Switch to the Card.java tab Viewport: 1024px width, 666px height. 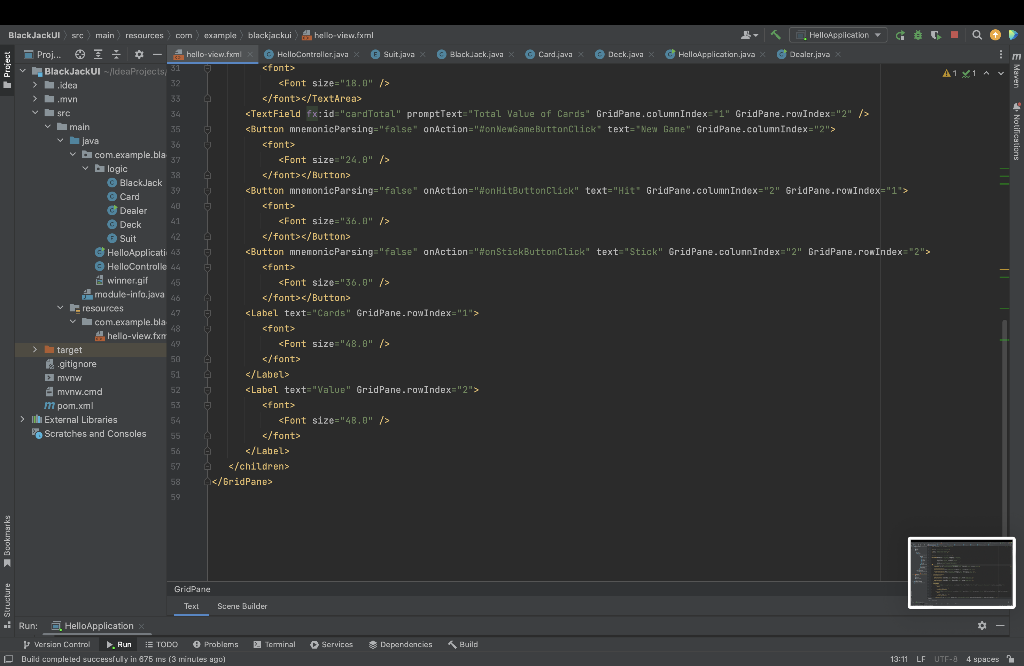[x=555, y=54]
